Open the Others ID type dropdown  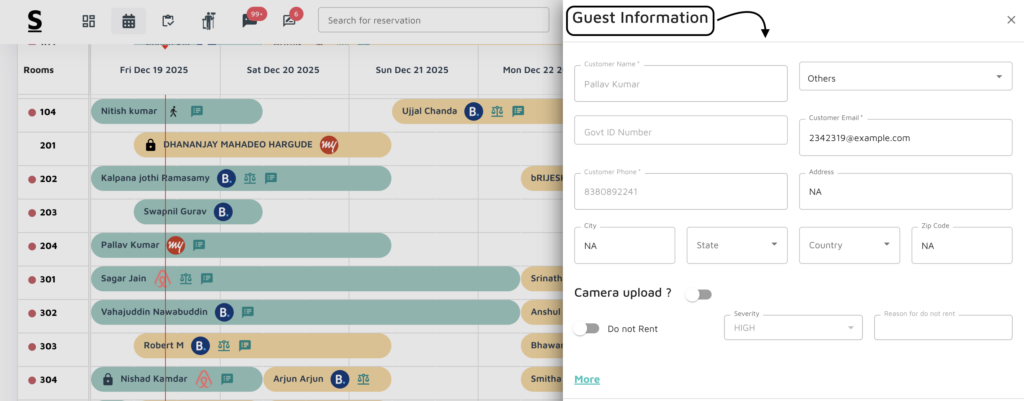tap(905, 78)
